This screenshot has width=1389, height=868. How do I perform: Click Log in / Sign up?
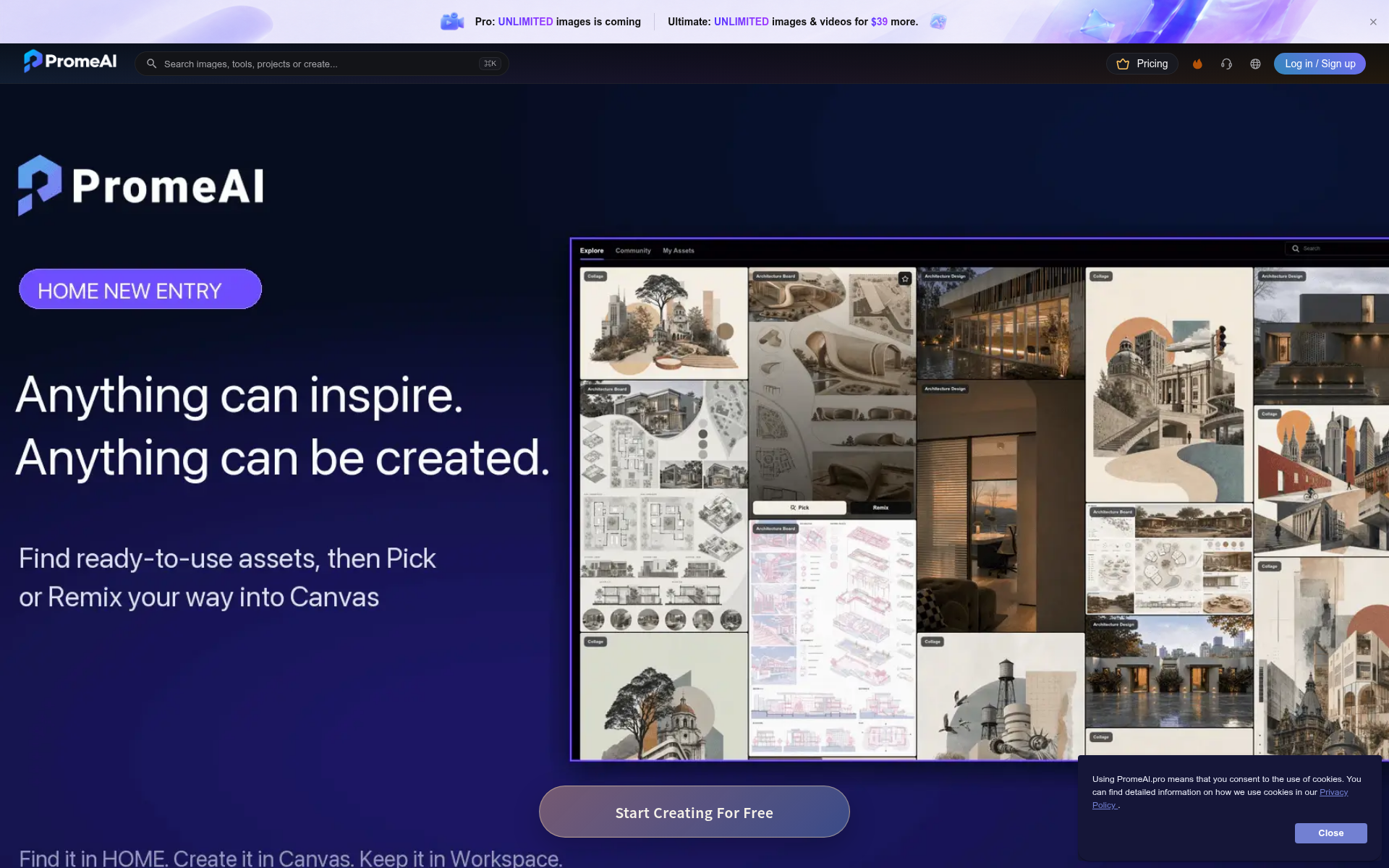pos(1320,64)
